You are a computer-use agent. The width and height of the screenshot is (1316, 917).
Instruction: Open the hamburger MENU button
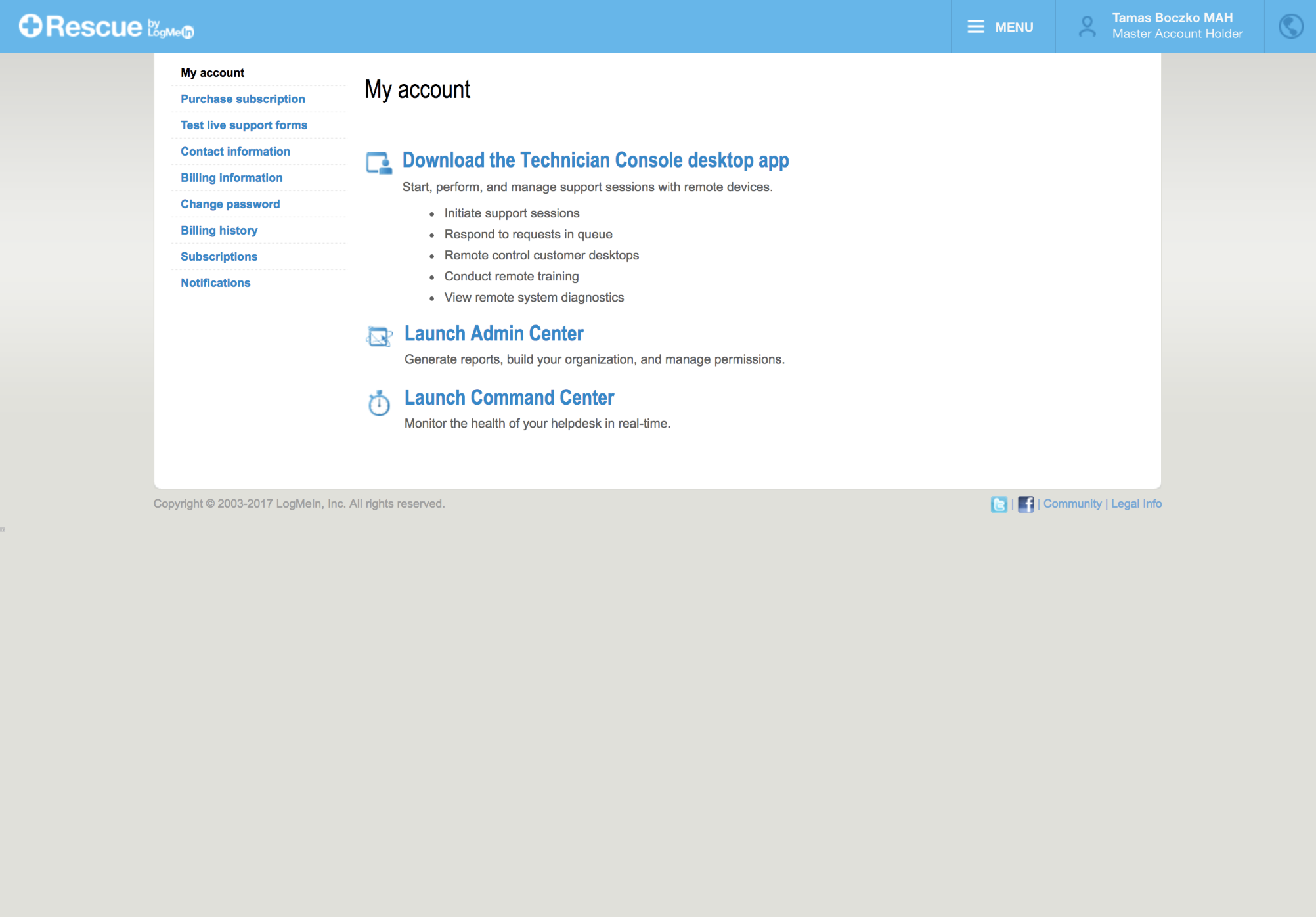(x=1002, y=26)
